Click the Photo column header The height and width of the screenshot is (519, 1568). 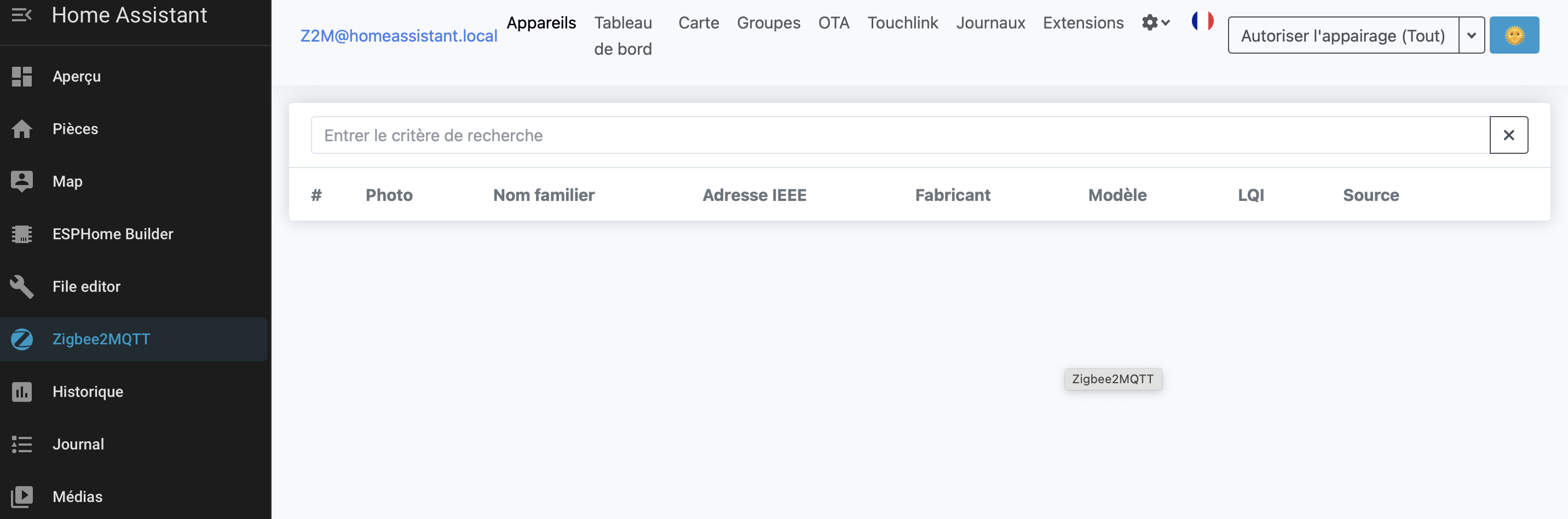[389, 195]
